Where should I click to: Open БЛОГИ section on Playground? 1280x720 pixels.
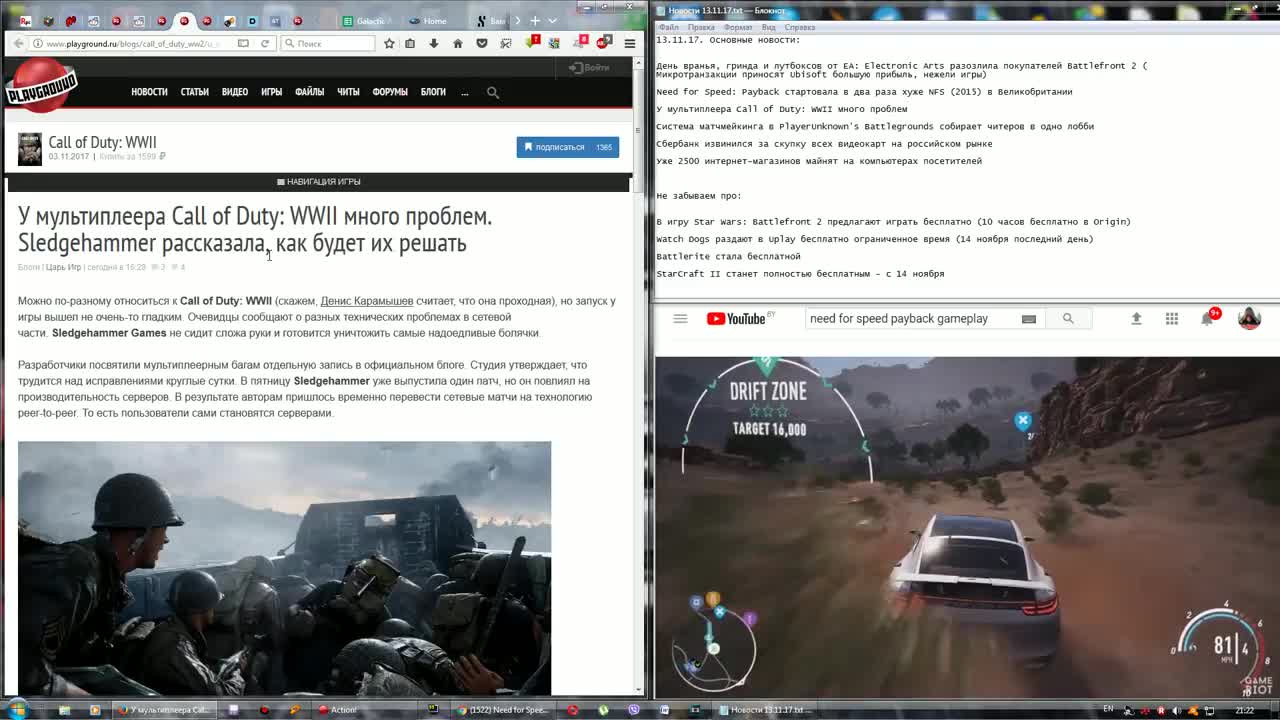tap(433, 92)
